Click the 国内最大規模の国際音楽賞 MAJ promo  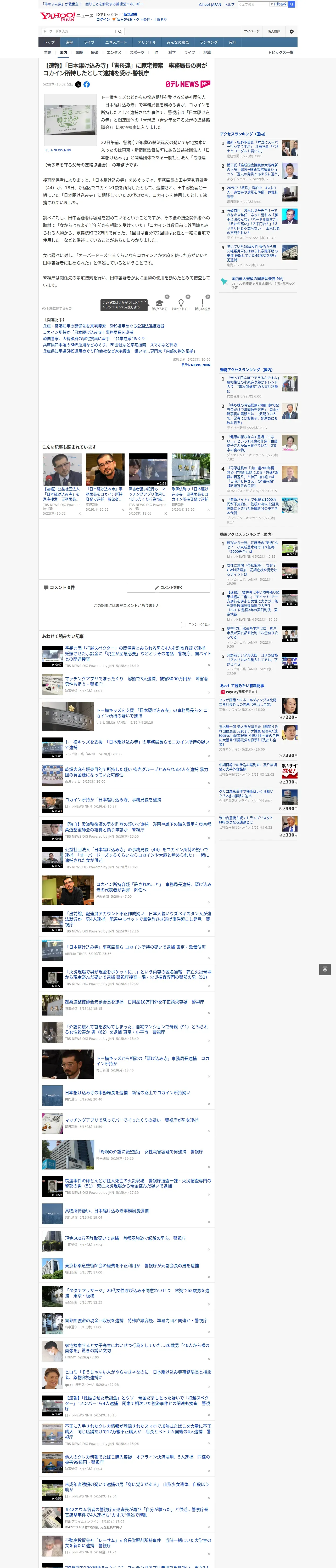pyautogui.click(x=259, y=283)
